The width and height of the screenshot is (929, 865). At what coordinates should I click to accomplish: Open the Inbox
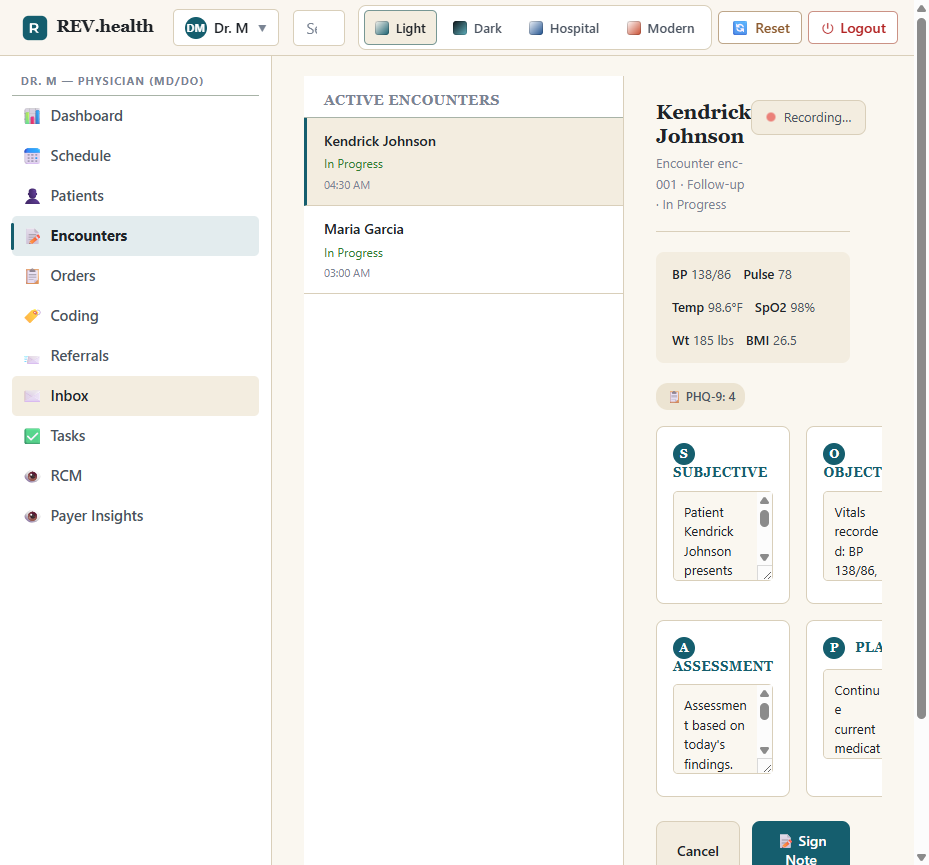[x=135, y=396]
